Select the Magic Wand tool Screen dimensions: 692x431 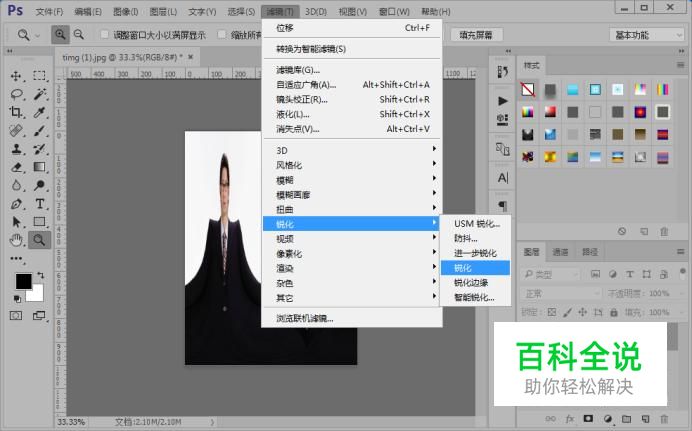click(x=40, y=94)
